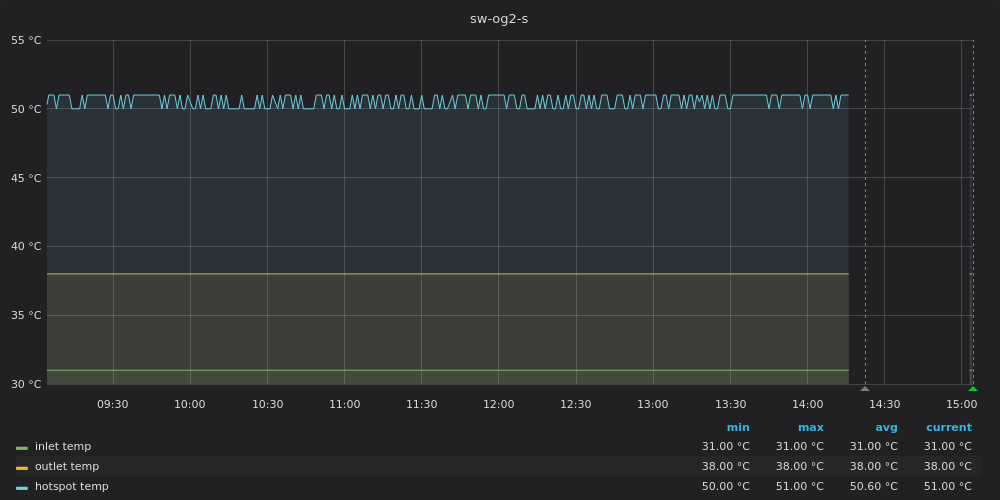Sort legend by the avg column
The width and height of the screenshot is (1000, 500).
[x=886, y=427]
